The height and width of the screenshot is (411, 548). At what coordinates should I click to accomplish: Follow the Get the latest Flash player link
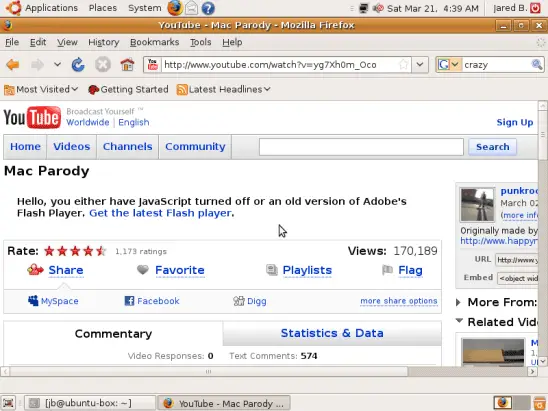click(x=160, y=213)
